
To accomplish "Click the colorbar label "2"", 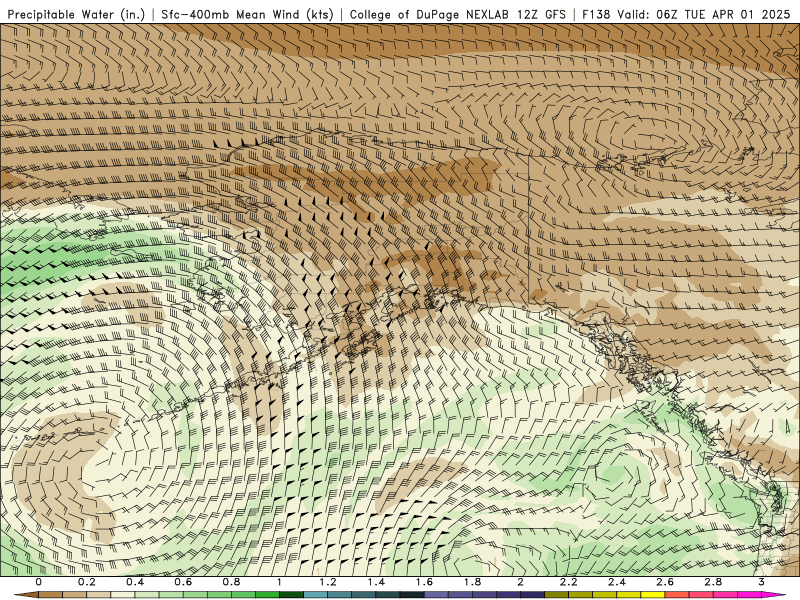I will [520, 582].
